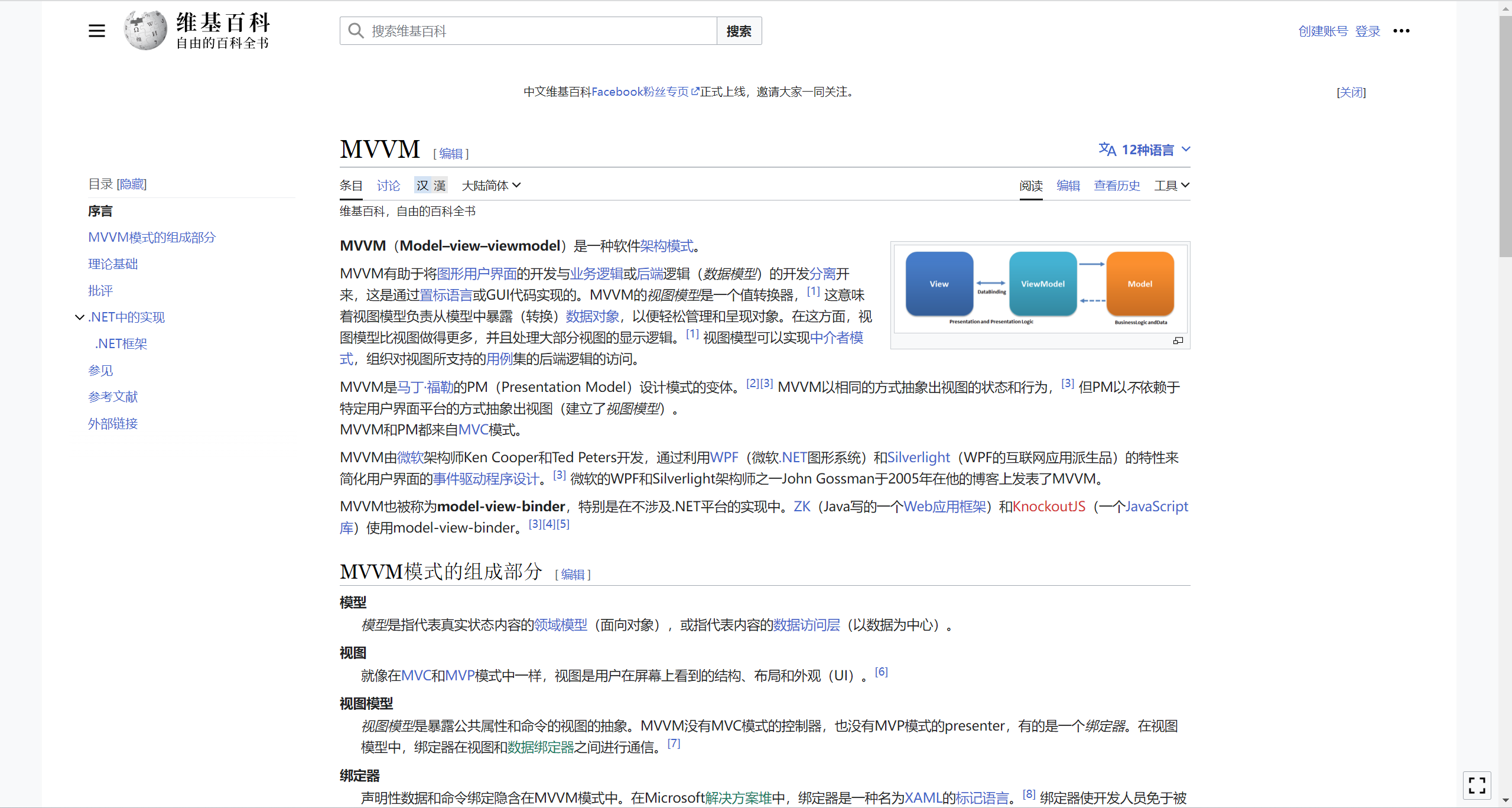Open the Facebook粉丝专页 link
This screenshot has height=808, width=1512.
click(x=640, y=92)
